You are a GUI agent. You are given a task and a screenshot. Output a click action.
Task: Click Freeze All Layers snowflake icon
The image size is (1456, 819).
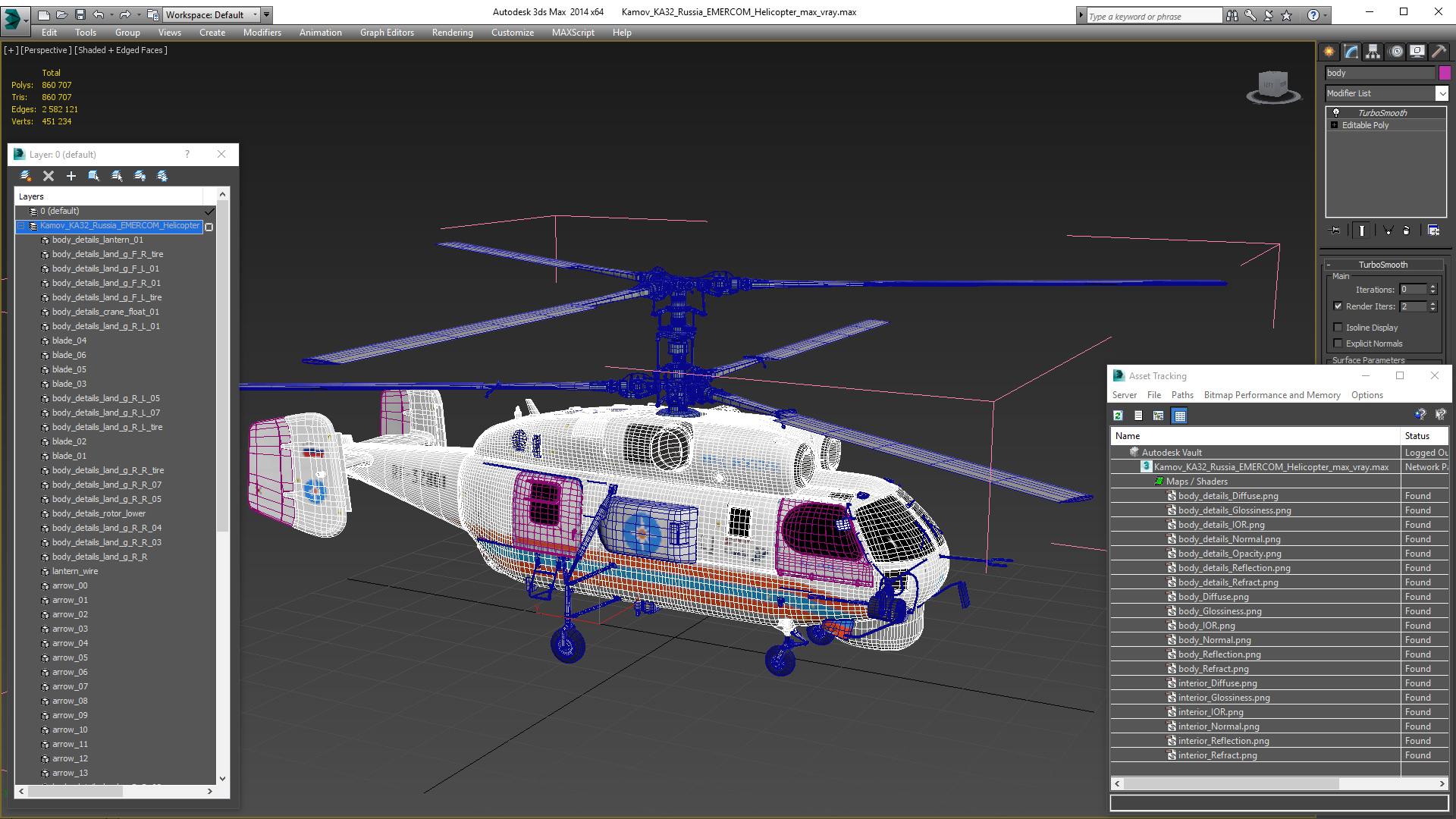[162, 176]
